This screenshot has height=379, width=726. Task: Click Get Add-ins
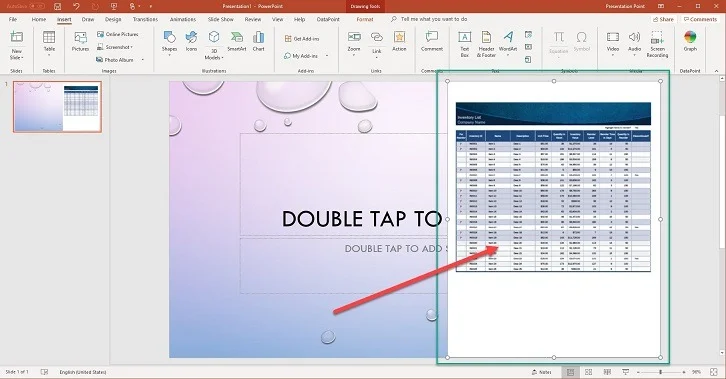point(302,39)
